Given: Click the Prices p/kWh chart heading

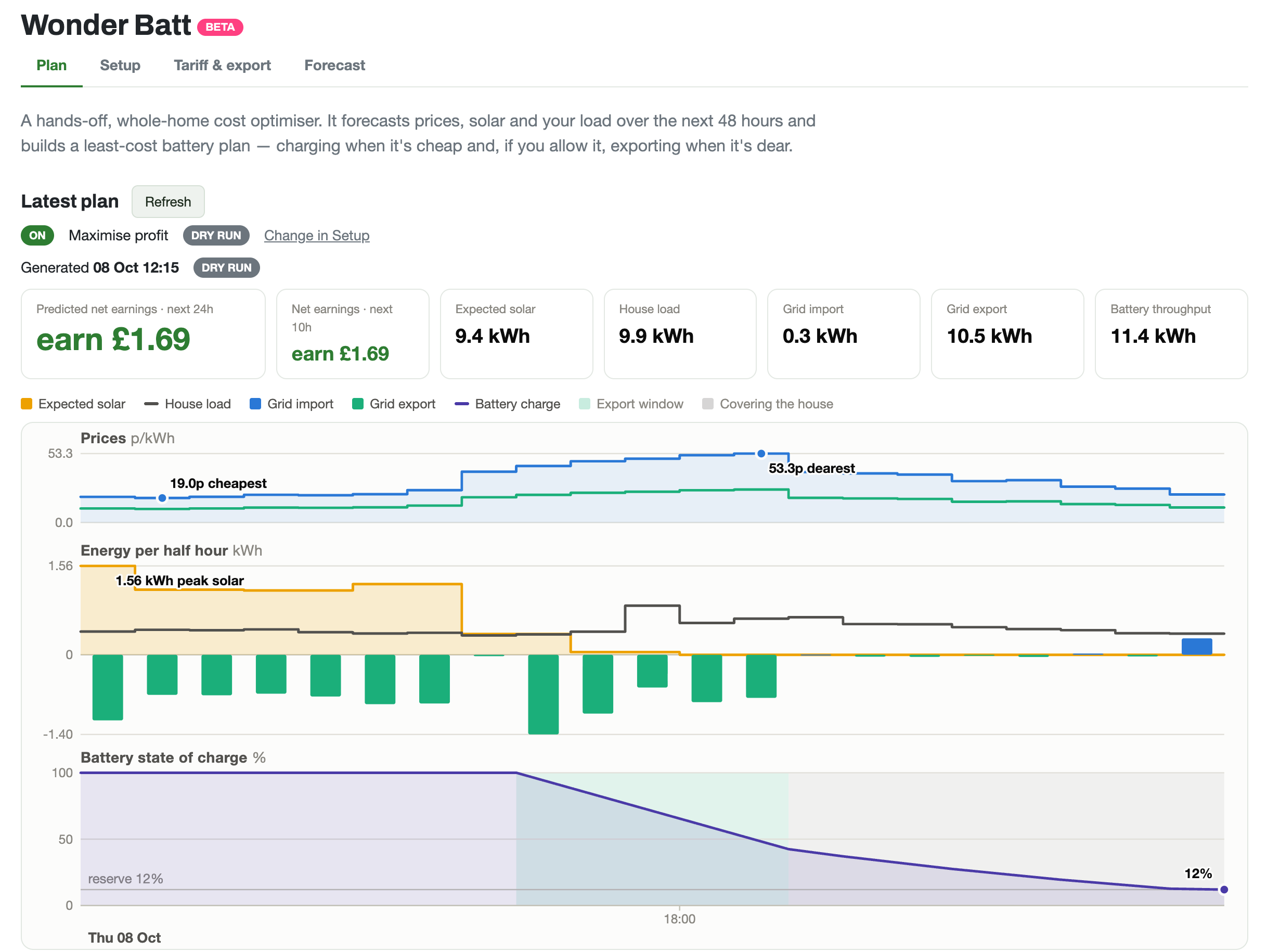Looking at the screenshot, I should pyautogui.click(x=128, y=438).
